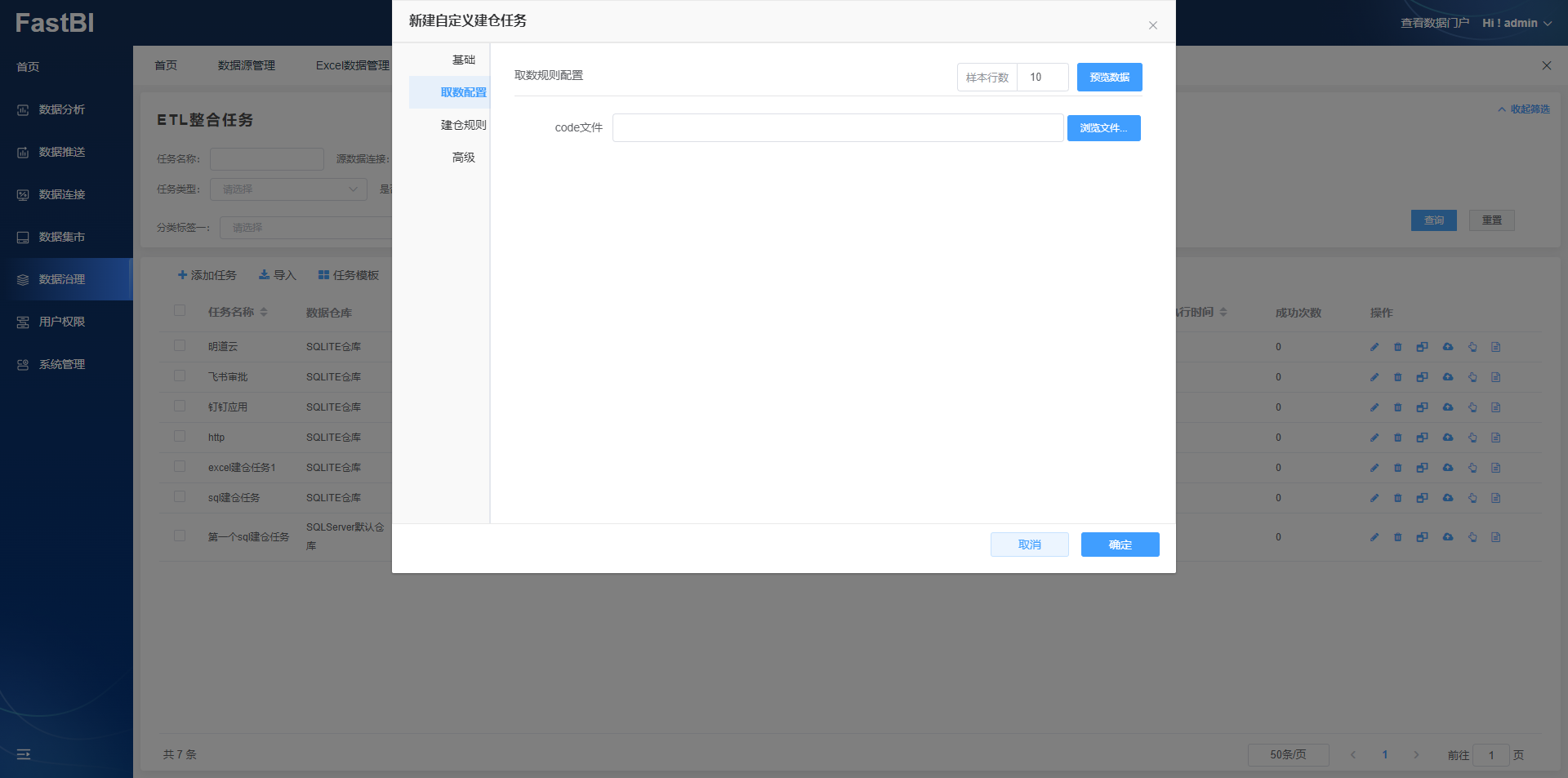
Task: Open the admin user menu dropdown
Action: coord(1517,23)
